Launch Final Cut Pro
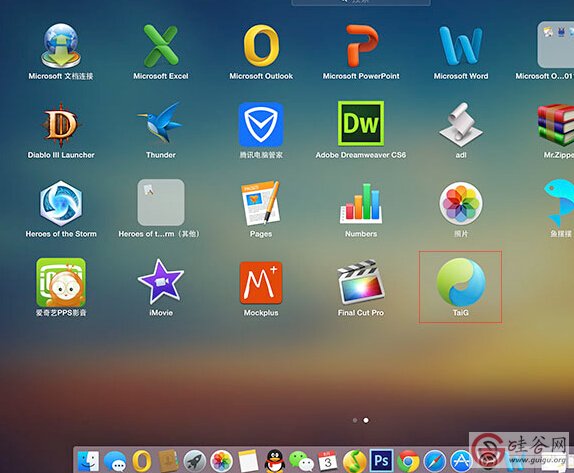574x473 pixels. point(361,282)
